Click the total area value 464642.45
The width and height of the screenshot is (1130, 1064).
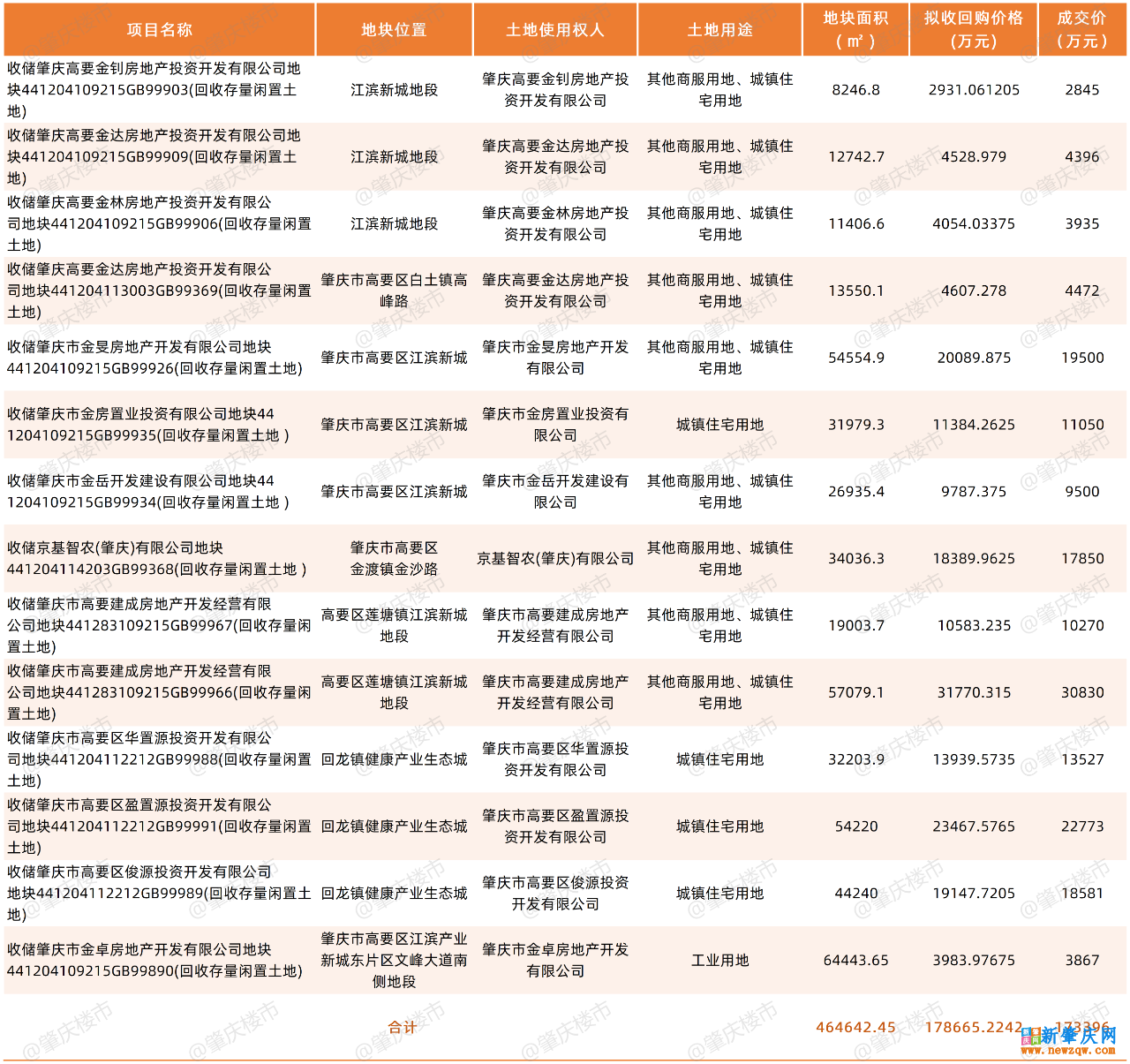pyautogui.click(x=855, y=1027)
